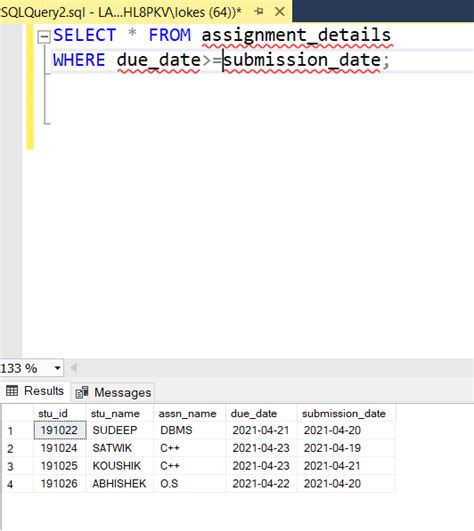
Task: Select submission_date cell in SUDEEP row
Action: pos(346,430)
